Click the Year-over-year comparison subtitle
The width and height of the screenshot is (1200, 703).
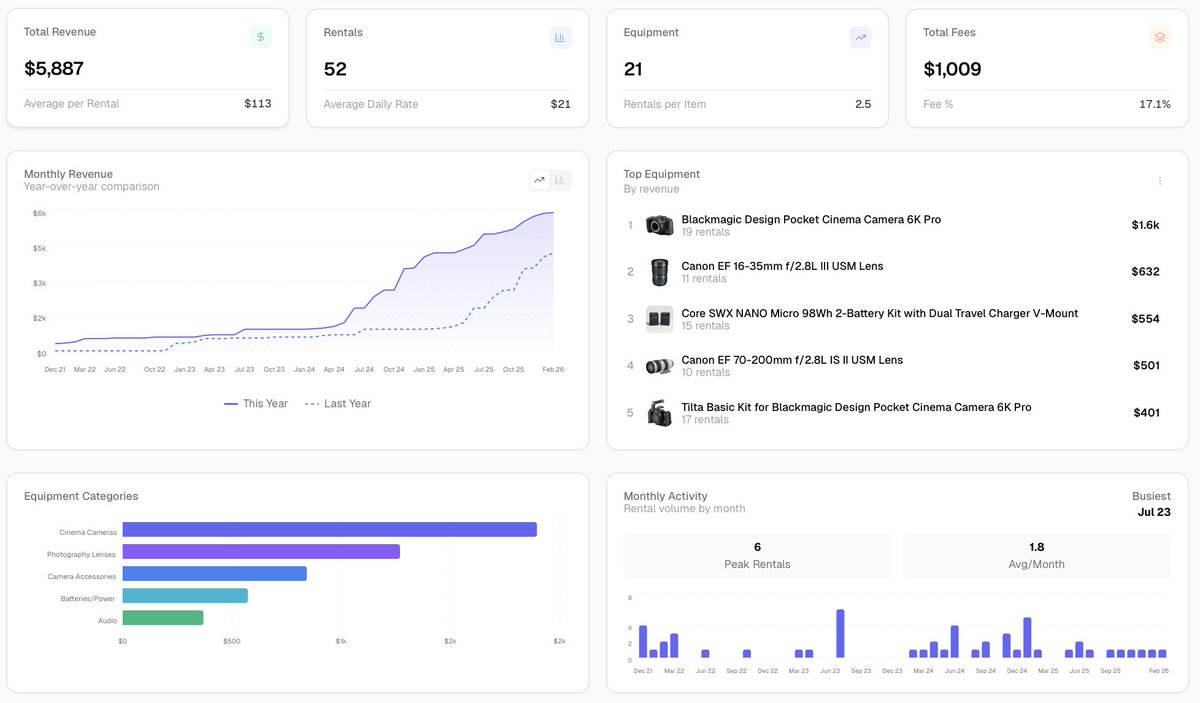[92, 187]
